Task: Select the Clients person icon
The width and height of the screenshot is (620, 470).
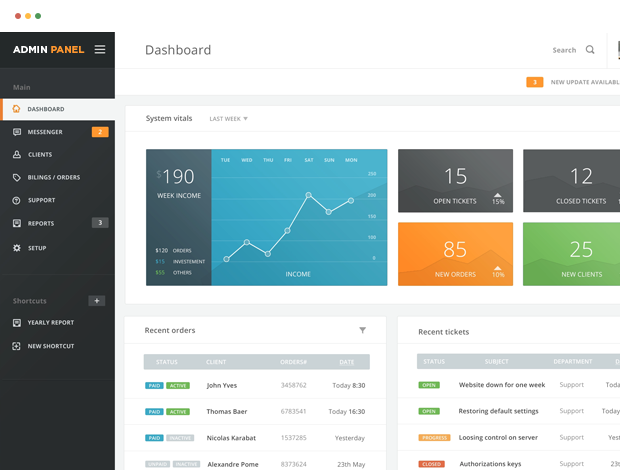Action: click(x=16, y=155)
